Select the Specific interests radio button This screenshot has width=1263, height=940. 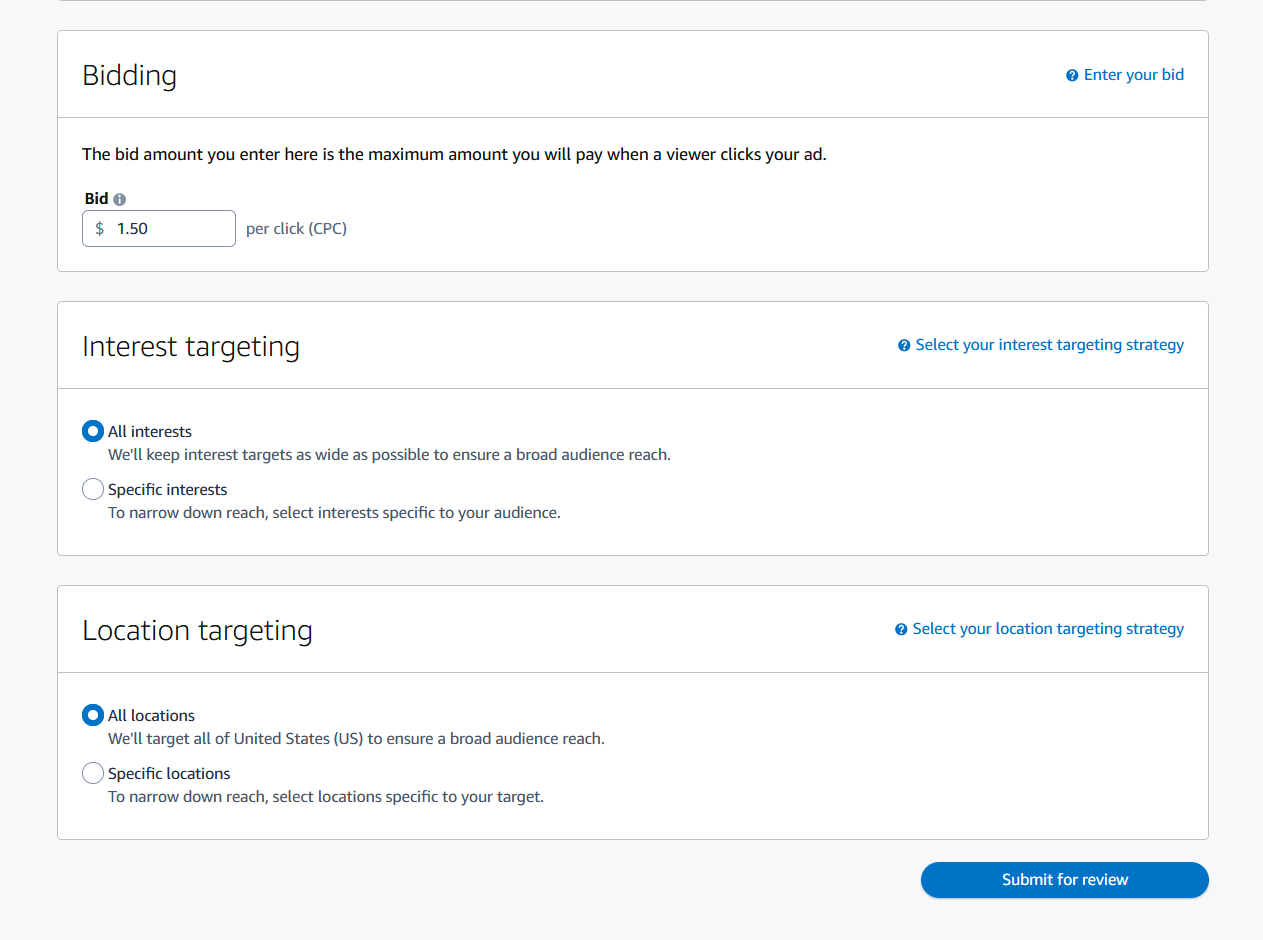coord(92,489)
